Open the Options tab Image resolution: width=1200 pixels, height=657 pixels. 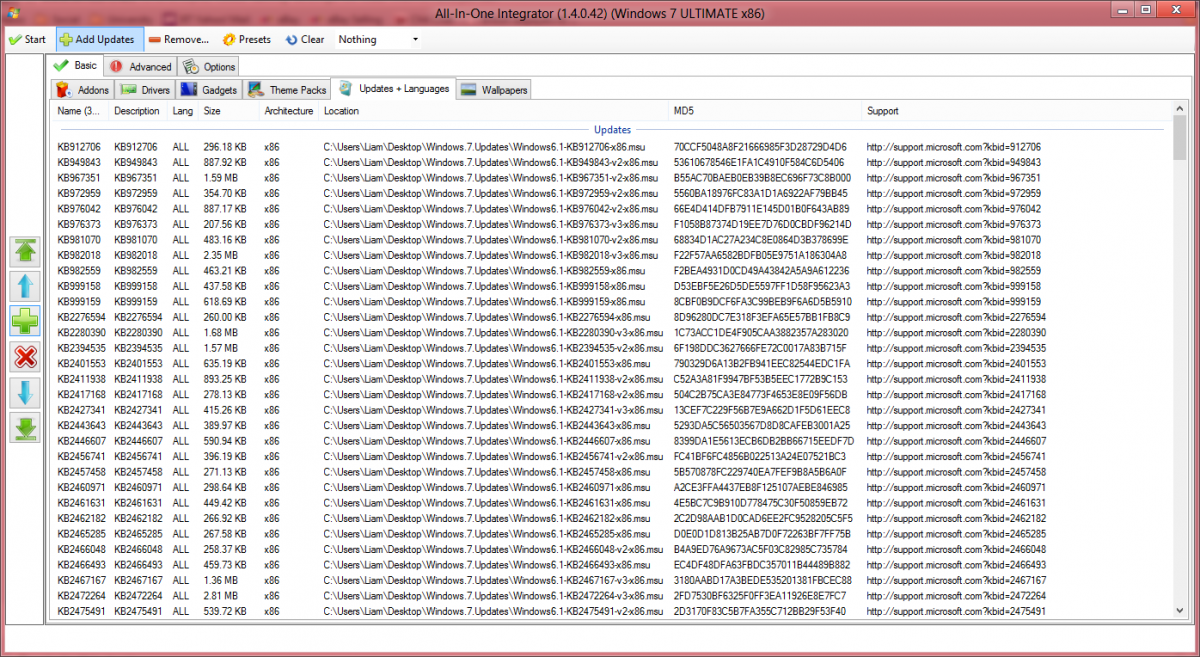(x=210, y=67)
